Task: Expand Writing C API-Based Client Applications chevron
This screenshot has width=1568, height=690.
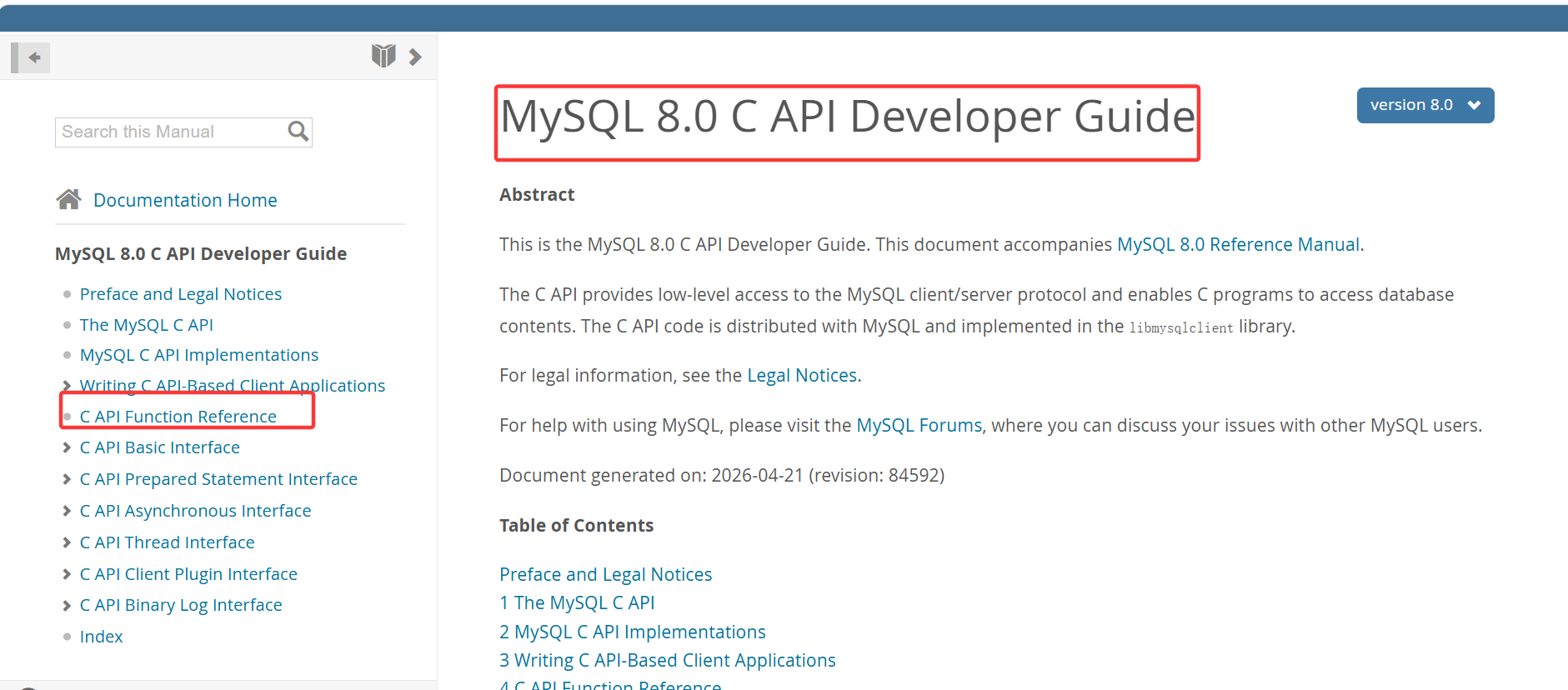Action: point(67,385)
